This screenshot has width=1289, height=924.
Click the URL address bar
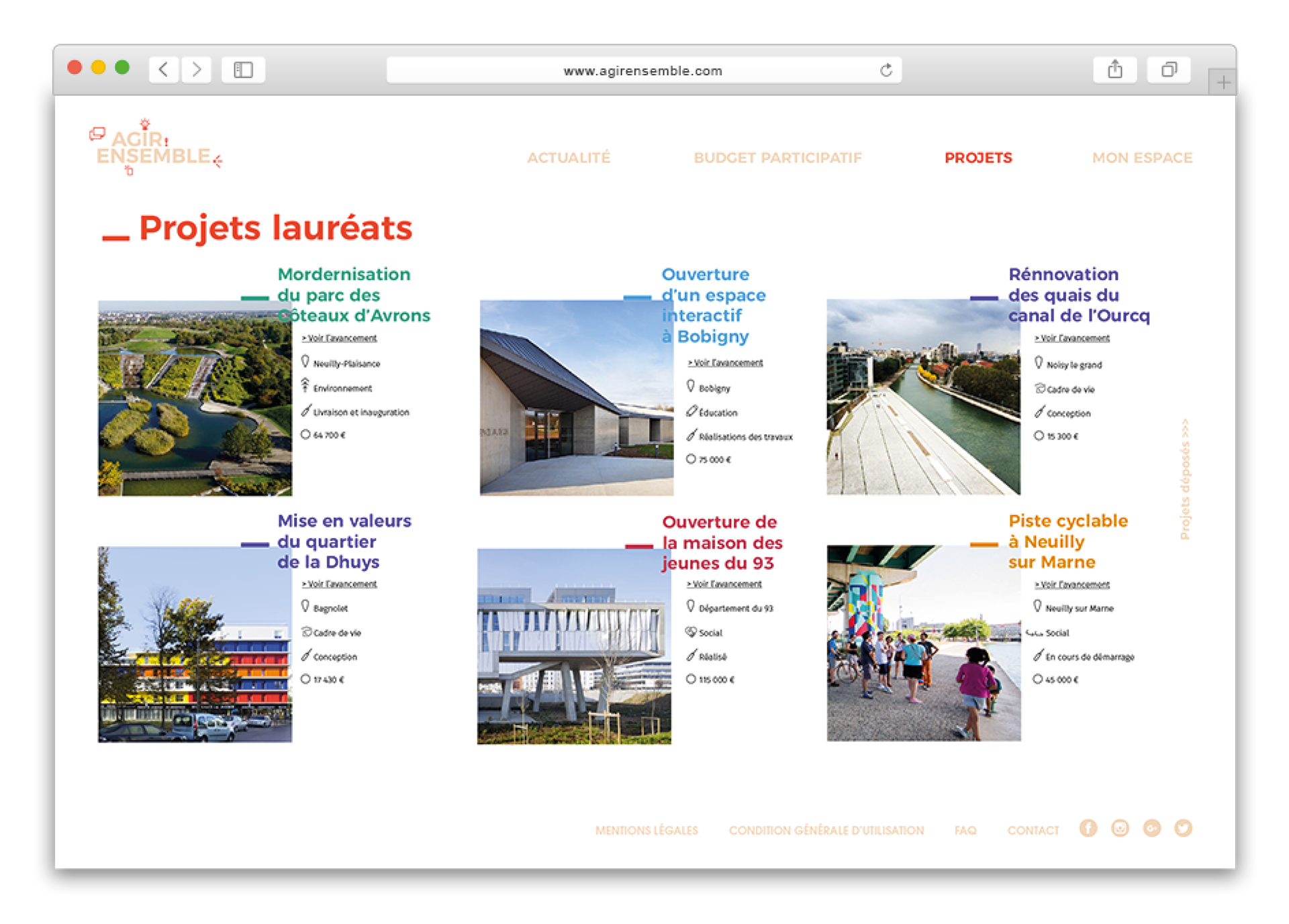point(644,70)
